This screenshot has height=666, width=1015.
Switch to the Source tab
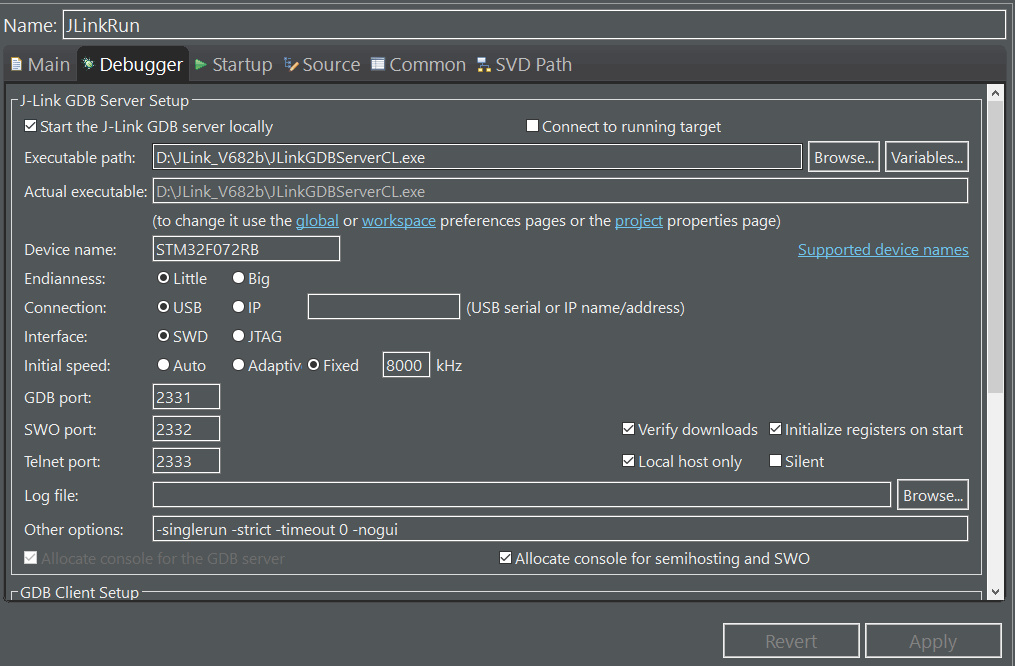tap(322, 64)
